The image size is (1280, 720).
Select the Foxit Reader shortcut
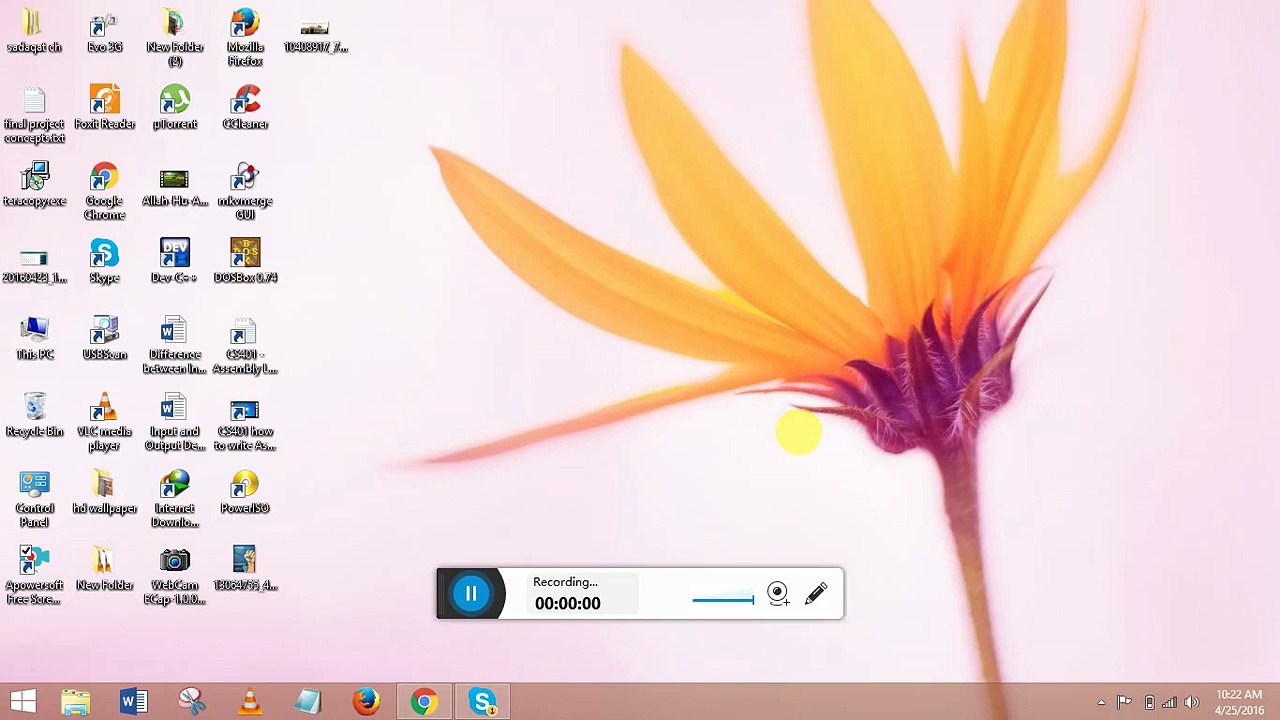click(x=104, y=108)
